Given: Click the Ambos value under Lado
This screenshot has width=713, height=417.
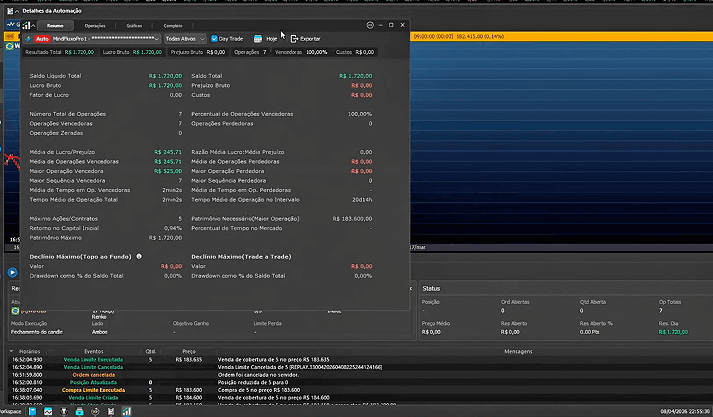Looking at the screenshot, I should click(100, 332).
